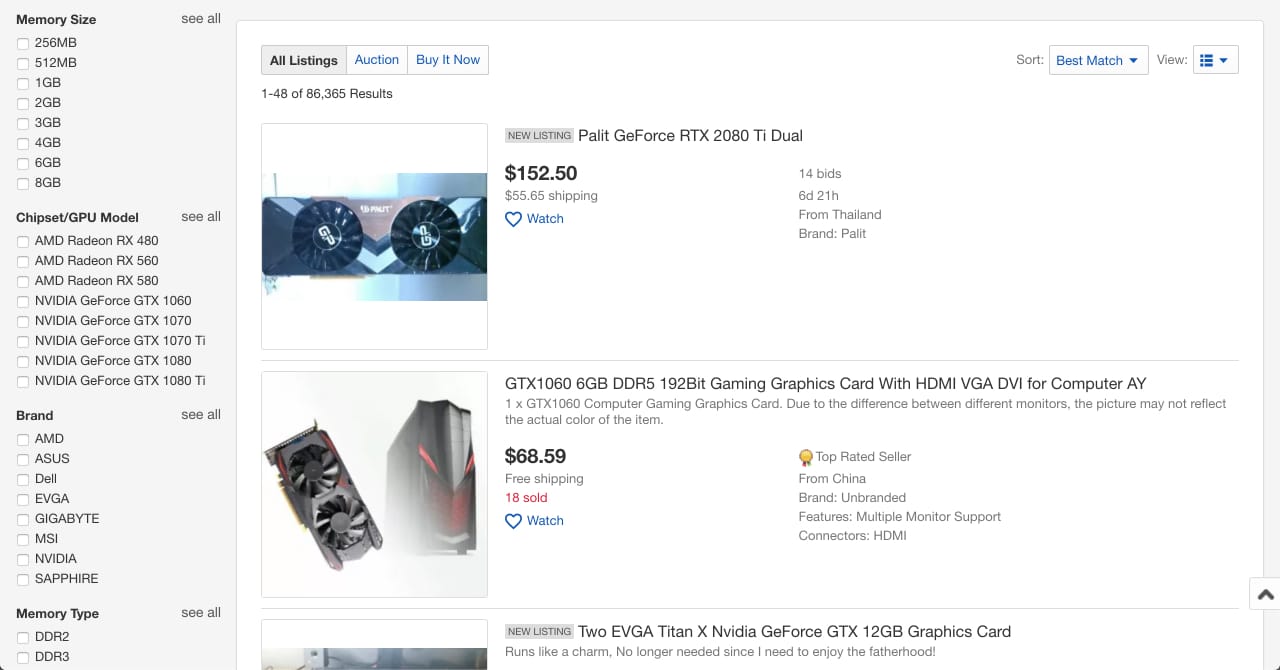The width and height of the screenshot is (1280, 670).
Task: Click the scroll-to-top arrow button
Action: [x=1265, y=594]
